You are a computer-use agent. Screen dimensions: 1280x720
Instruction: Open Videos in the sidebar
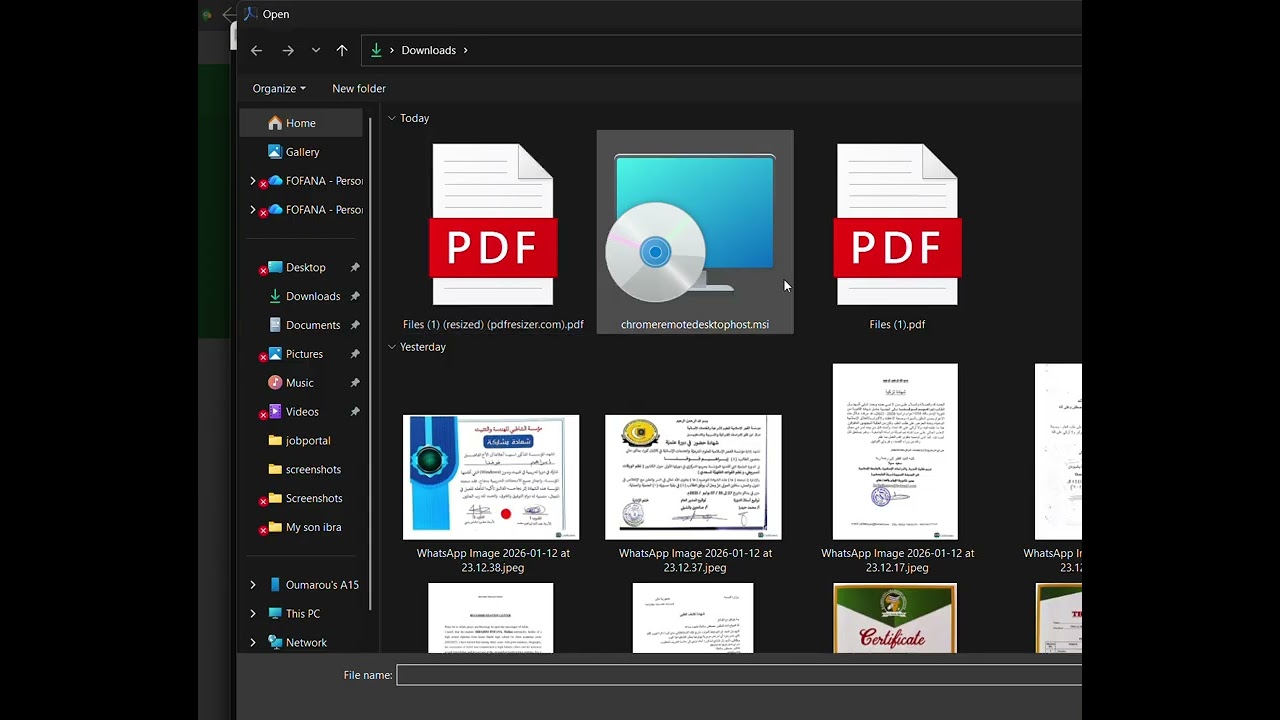[x=301, y=411]
